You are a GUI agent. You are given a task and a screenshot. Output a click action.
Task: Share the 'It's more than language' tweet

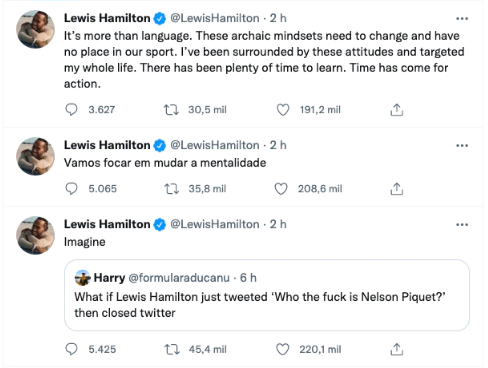[x=397, y=110]
